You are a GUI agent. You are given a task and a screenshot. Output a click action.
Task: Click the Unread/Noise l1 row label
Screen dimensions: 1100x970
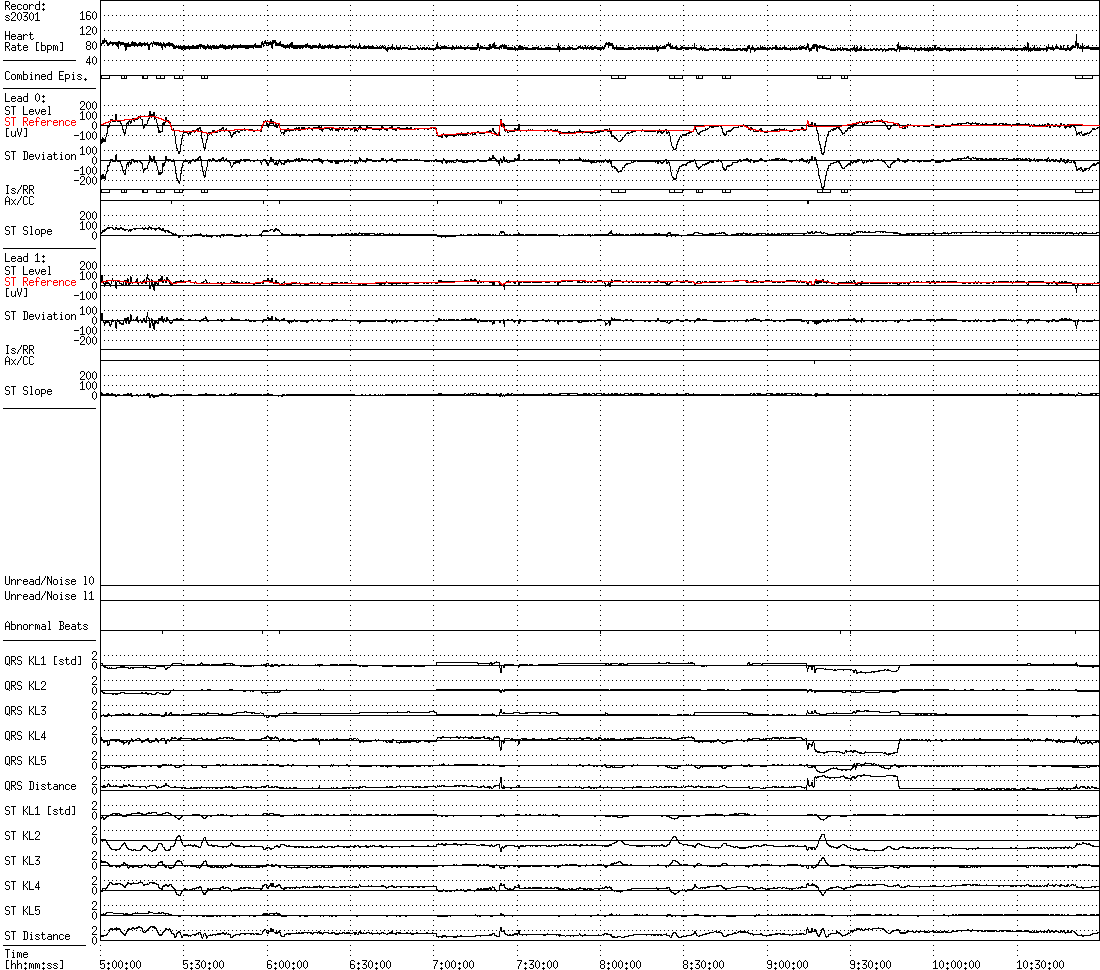[x=49, y=596]
